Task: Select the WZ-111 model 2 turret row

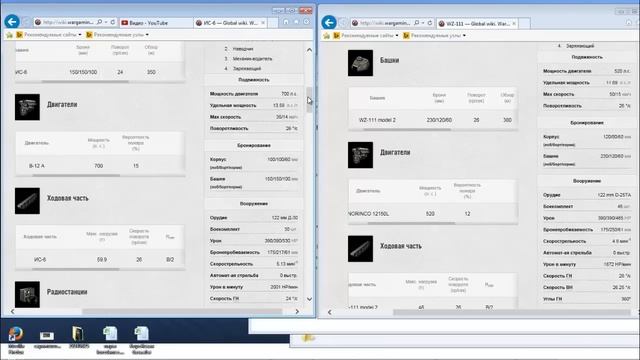Action: click(433, 120)
